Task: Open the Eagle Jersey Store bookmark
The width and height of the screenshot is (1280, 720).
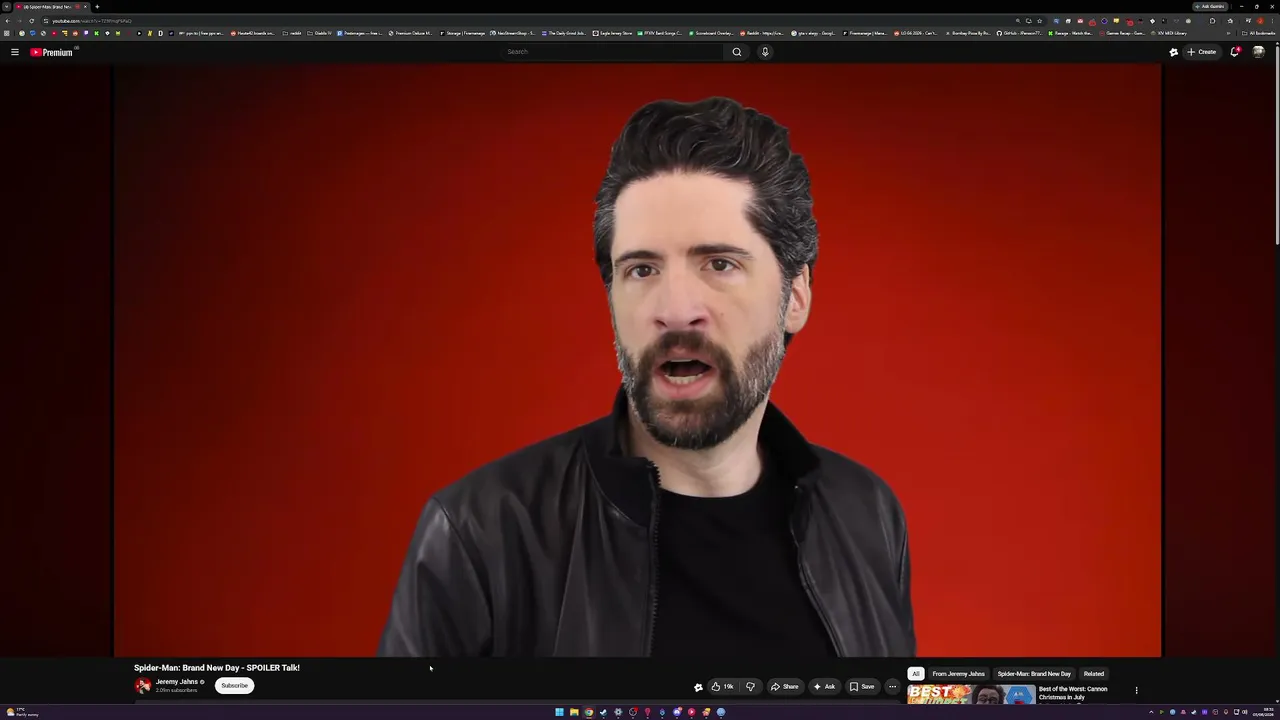Action: pos(612,33)
